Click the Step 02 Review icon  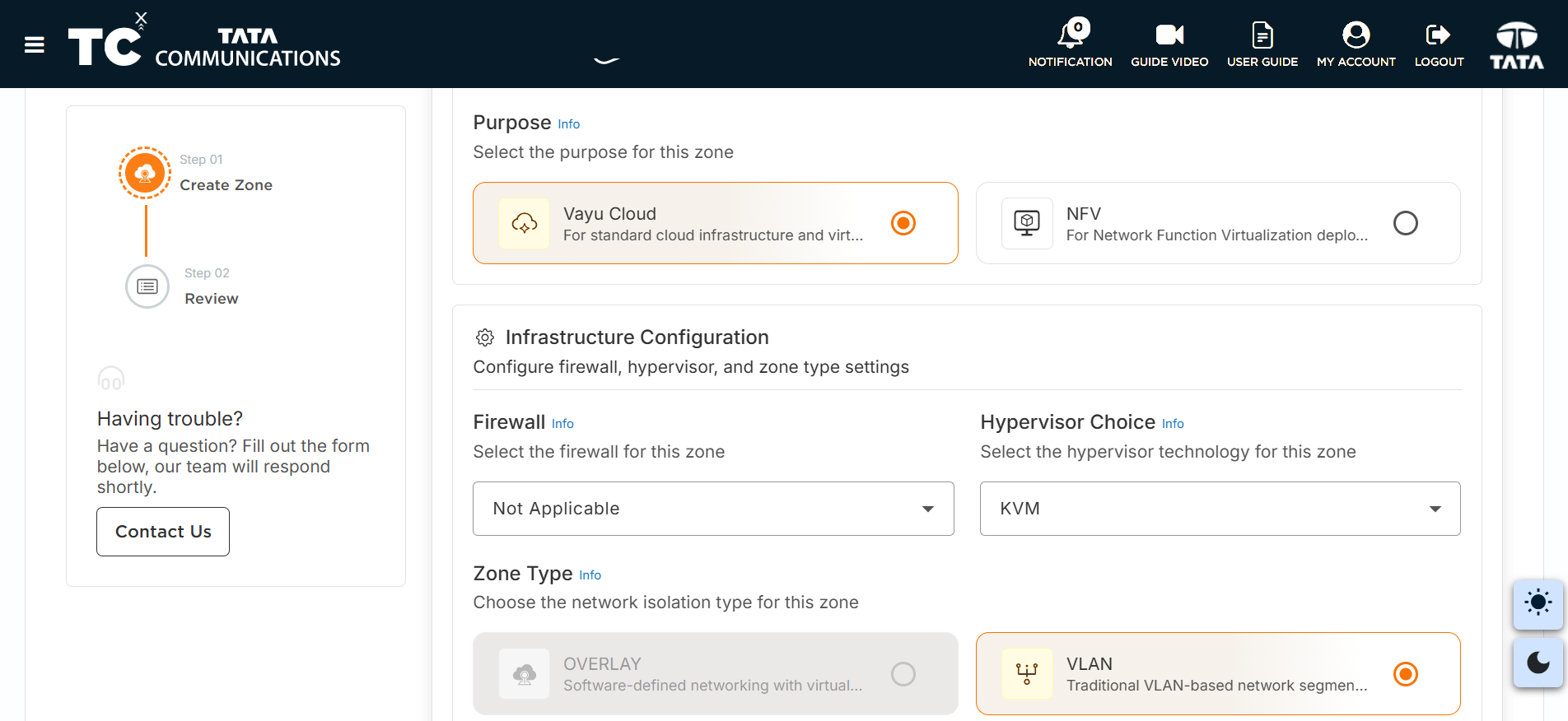click(x=147, y=286)
